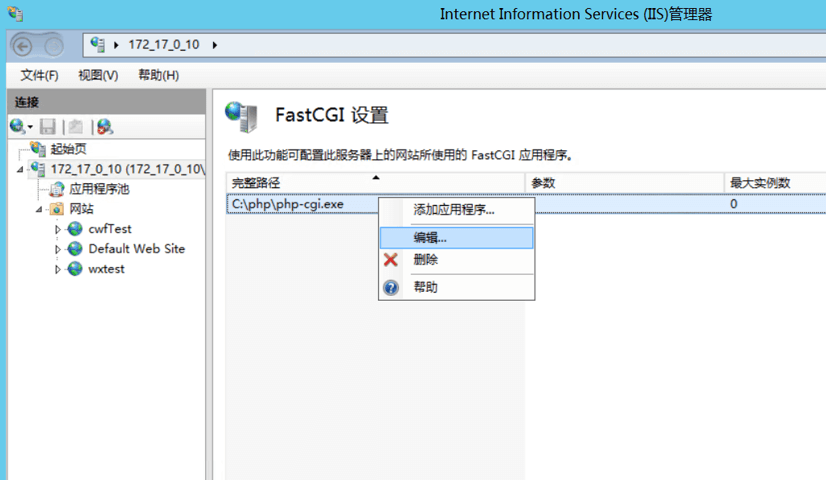
Task: Click the Start Page icon in tree
Action: pyautogui.click(x=38, y=149)
